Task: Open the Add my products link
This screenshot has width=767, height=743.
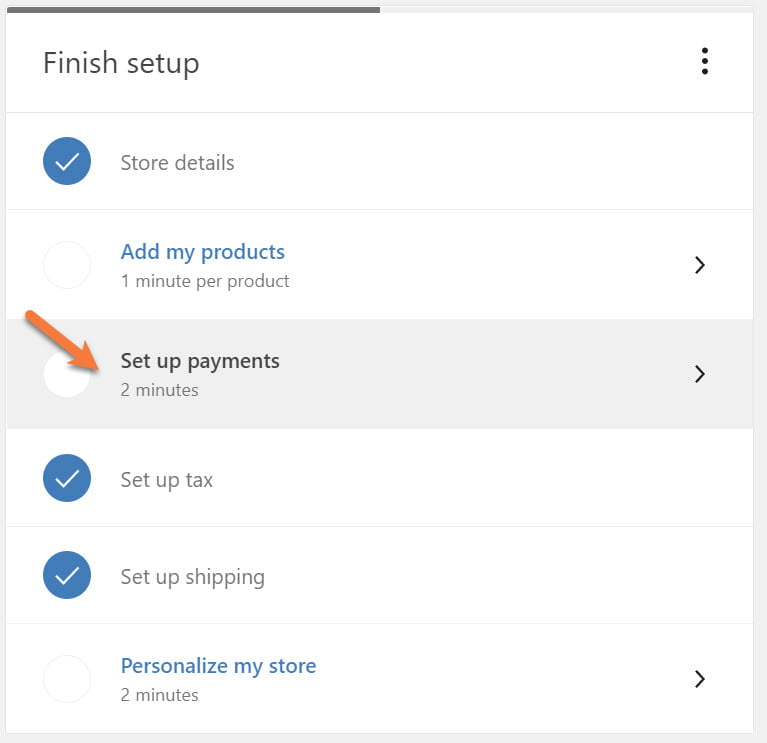Action: click(x=202, y=252)
